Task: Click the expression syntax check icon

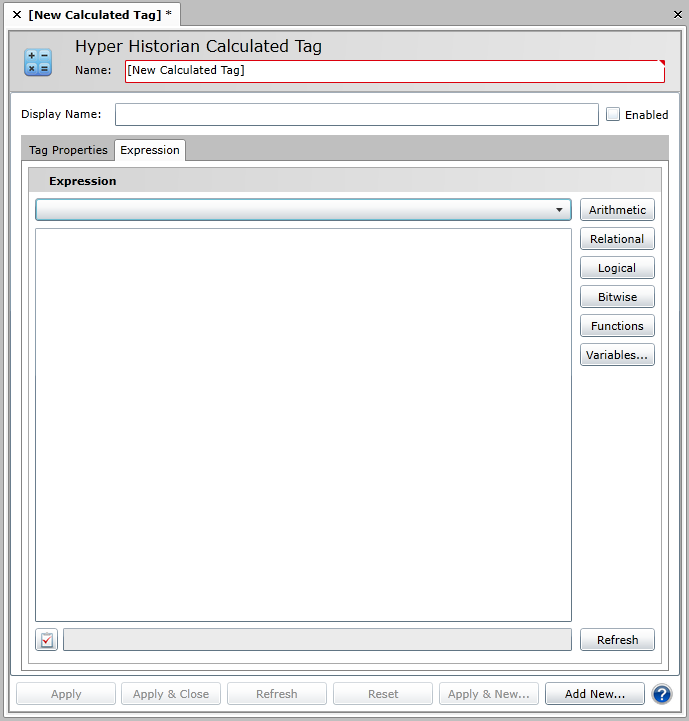Action: [46, 640]
